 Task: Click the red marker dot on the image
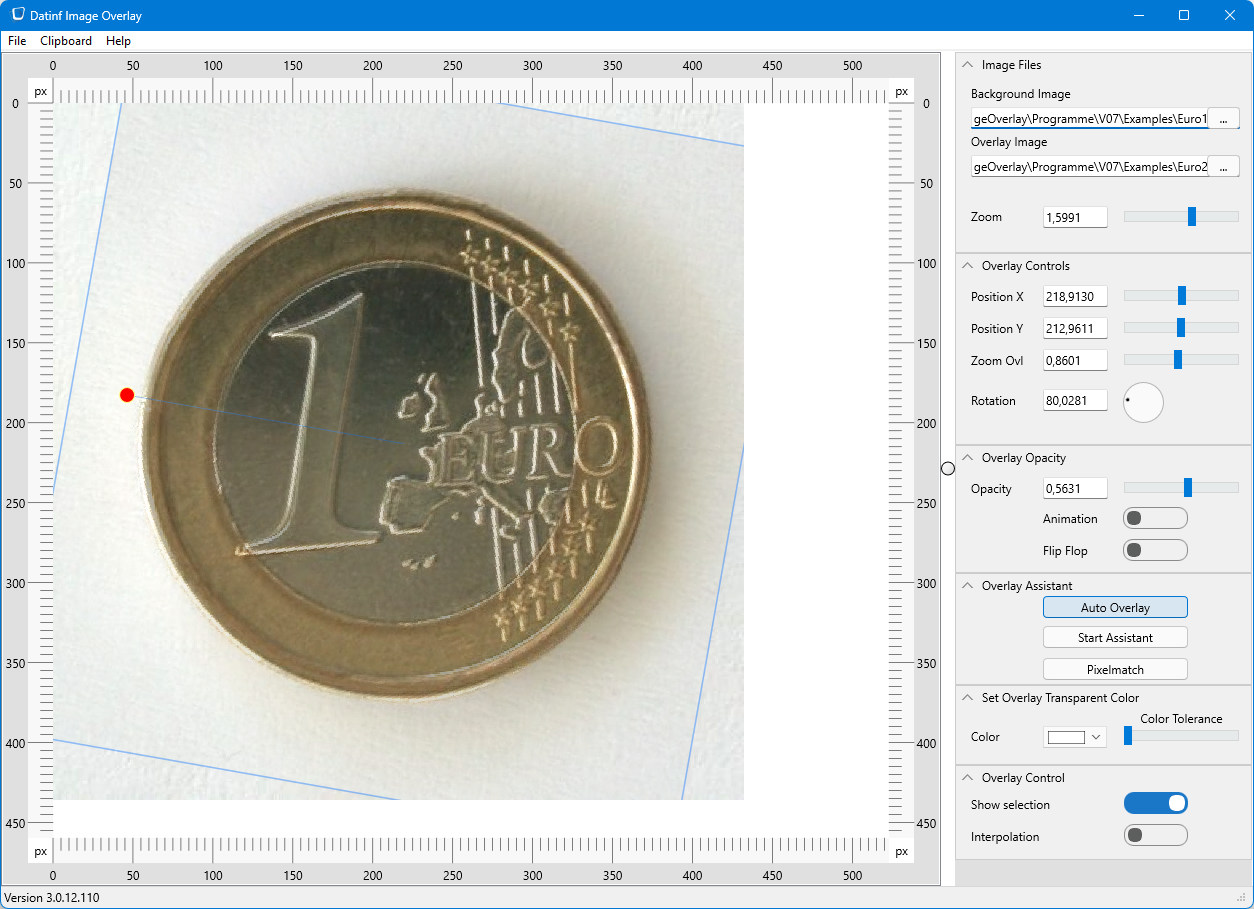tap(126, 394)
